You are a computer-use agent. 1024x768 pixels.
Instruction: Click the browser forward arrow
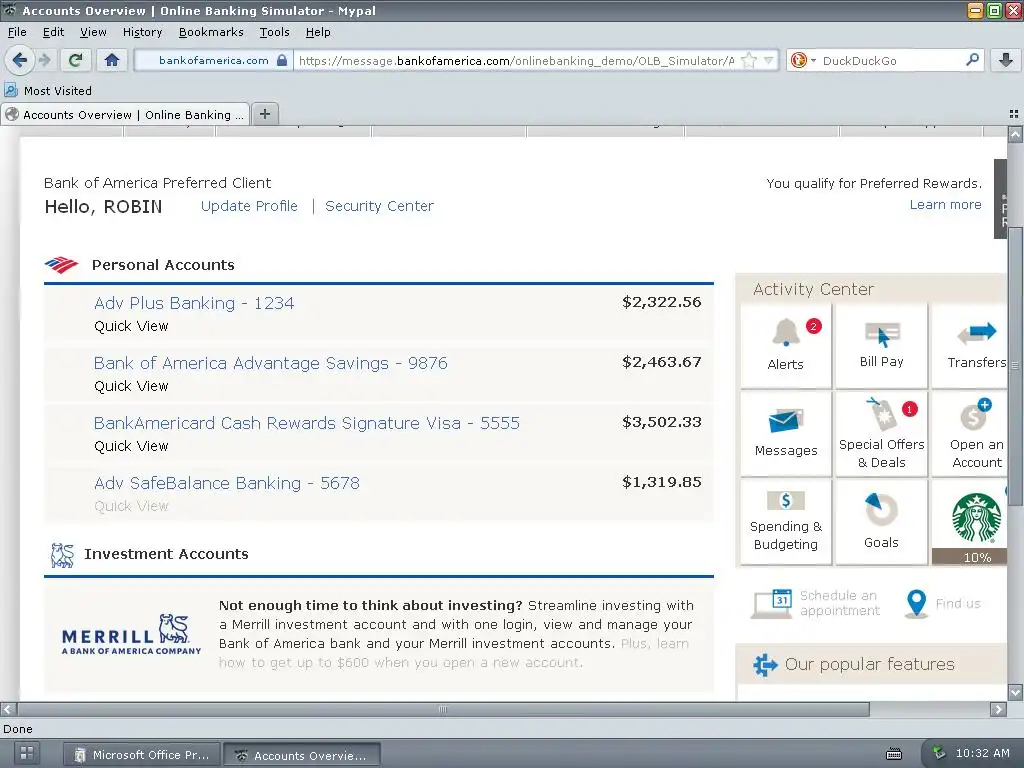(x=44, y=60)
